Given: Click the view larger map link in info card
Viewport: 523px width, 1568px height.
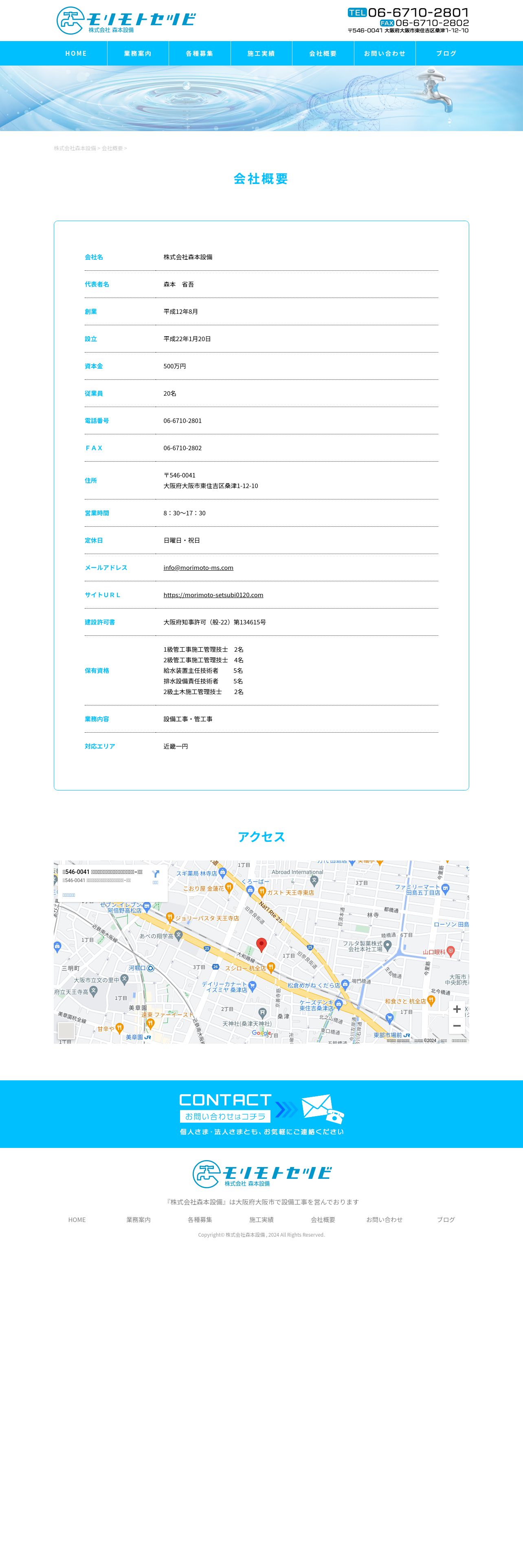Looking at the screenshot, I should click(69, 895).
